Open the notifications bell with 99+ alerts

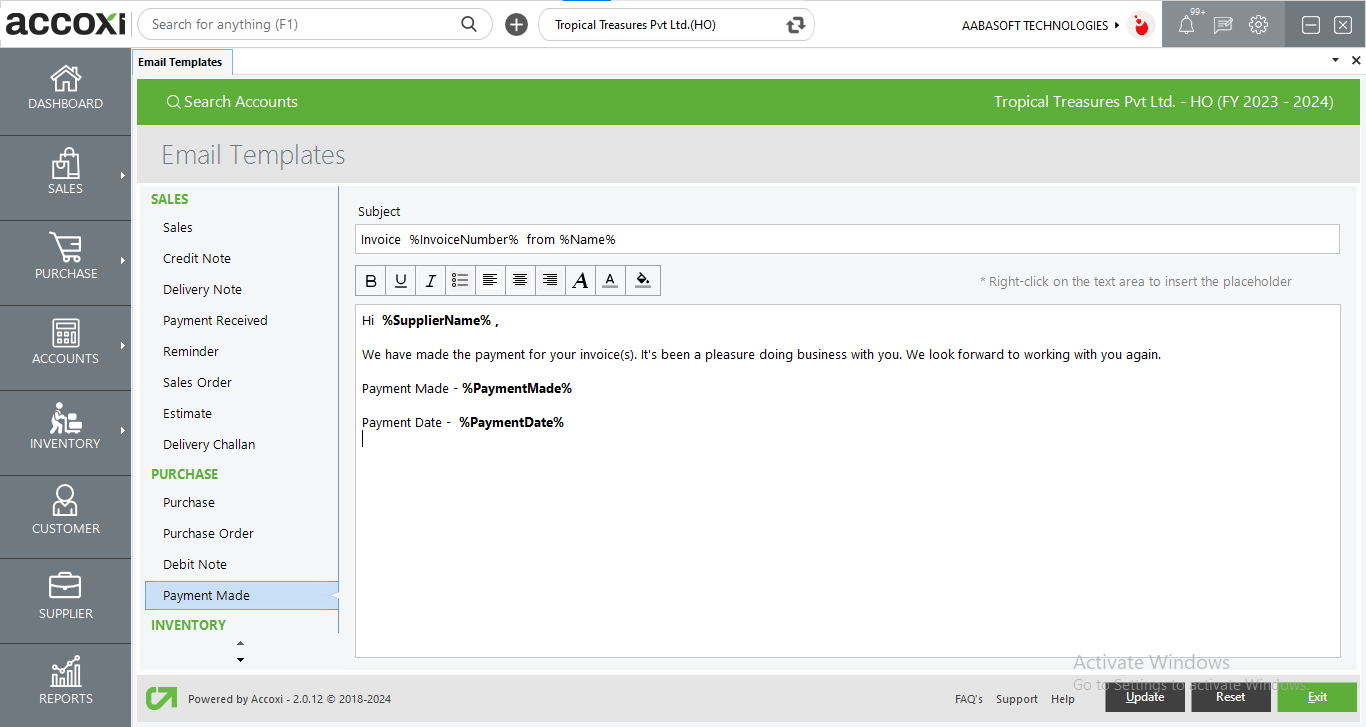click(x=1186, y=24)
